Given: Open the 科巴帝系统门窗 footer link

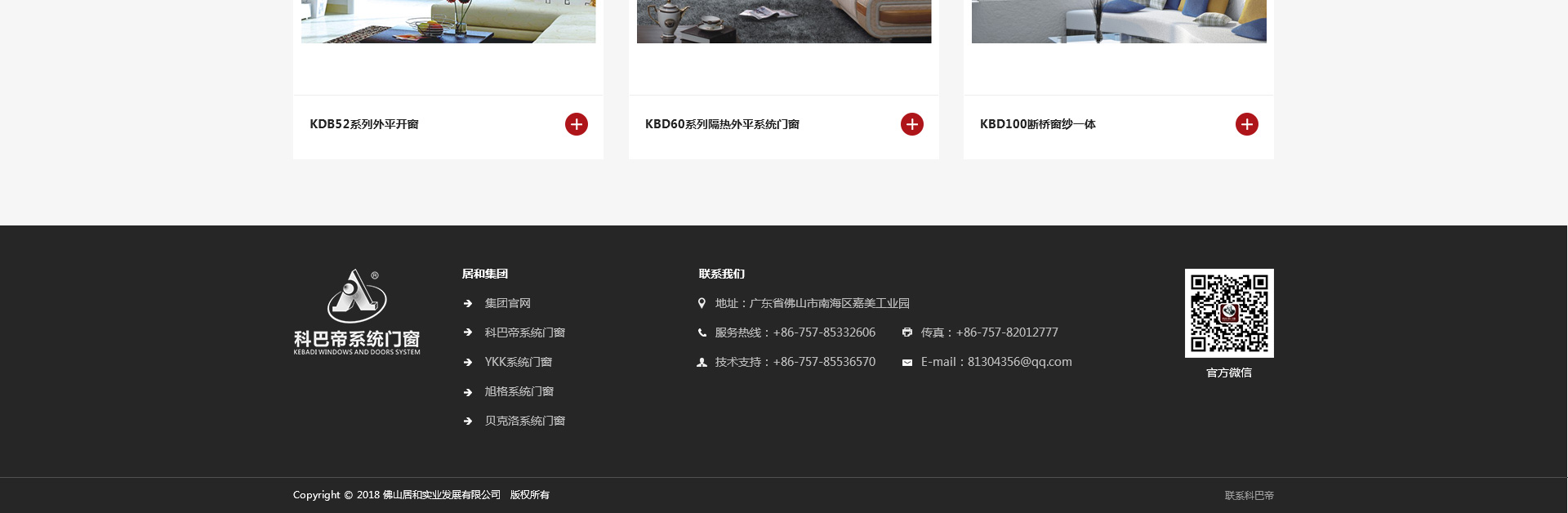Looking at the screenshot, I should click(x=524, y=332).
